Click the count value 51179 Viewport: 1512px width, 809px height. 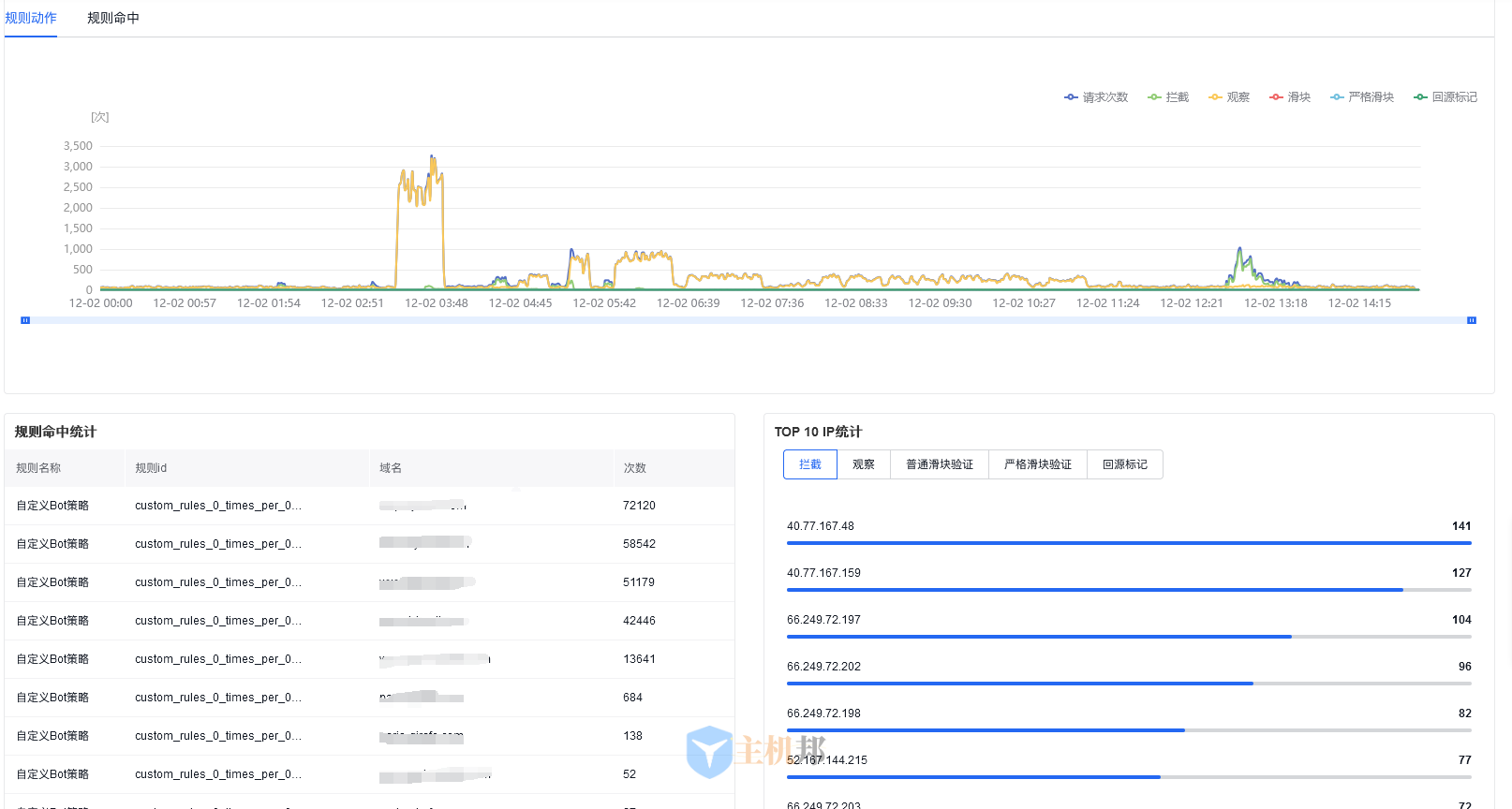pyautogui.click(x=639, y=582)
